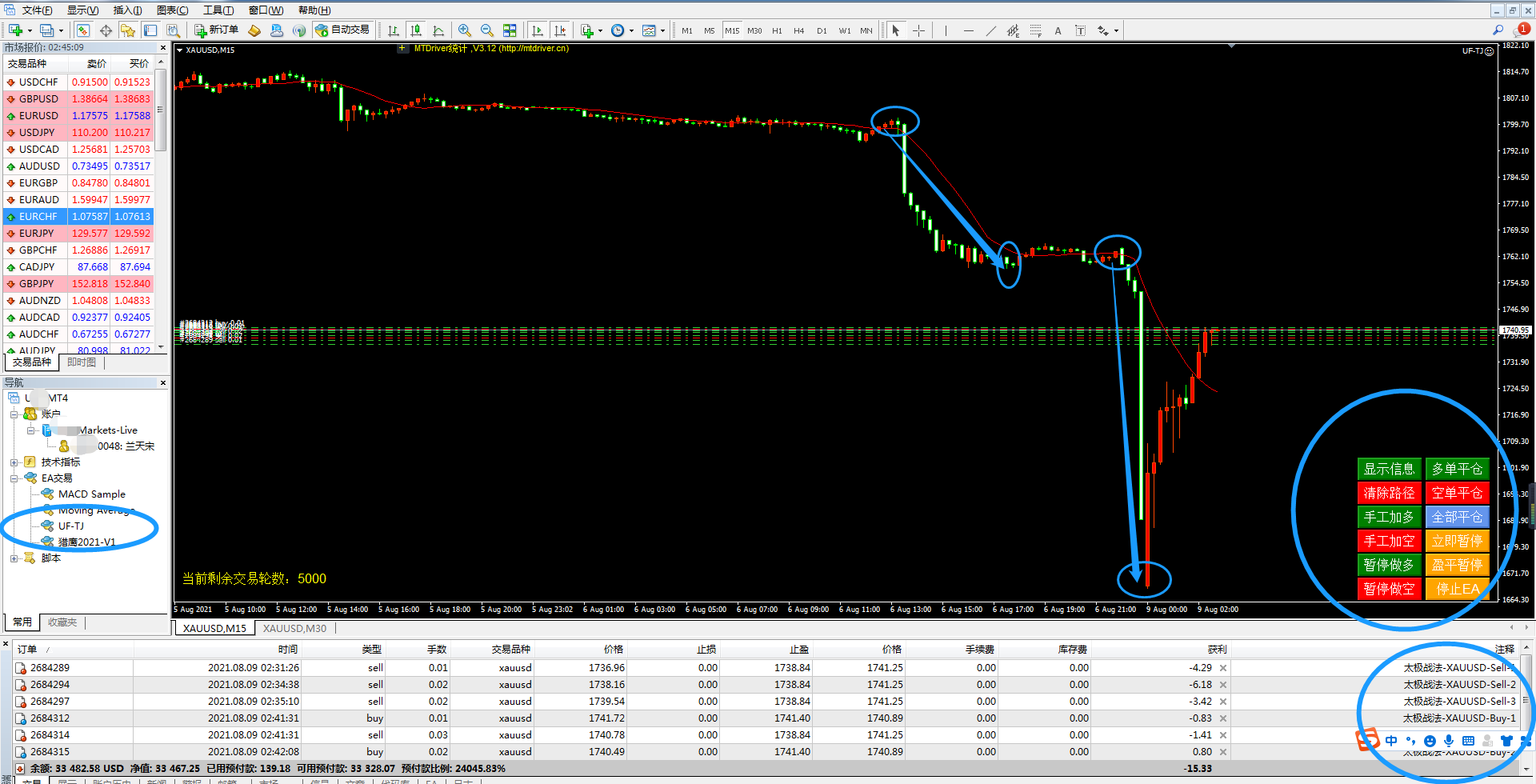Click the tile windows icon
This screenshot has height=784, width=1536.
tap(510, 30)
